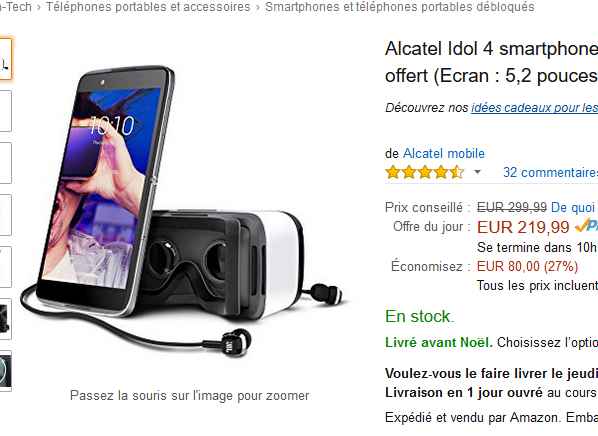Open the Alcatel mobile brand link

click(444, 153)
